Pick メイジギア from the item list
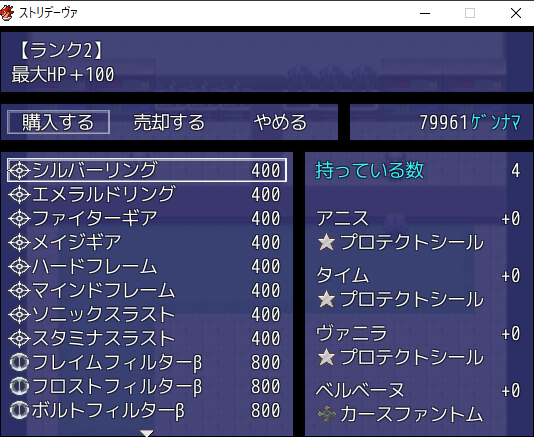 click(147, 242)
